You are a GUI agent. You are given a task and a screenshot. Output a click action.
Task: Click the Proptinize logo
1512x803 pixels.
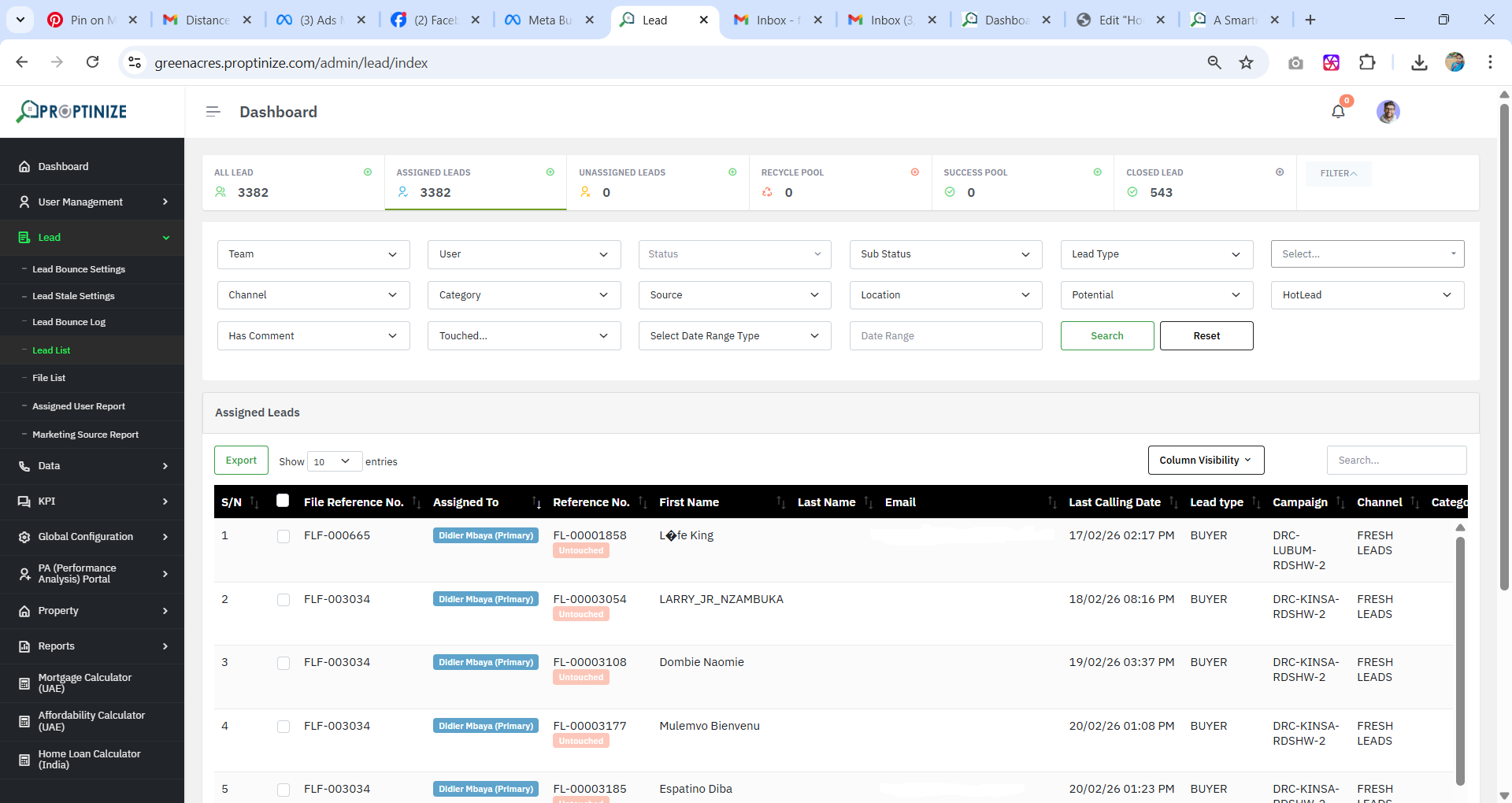tap(72, 112)
